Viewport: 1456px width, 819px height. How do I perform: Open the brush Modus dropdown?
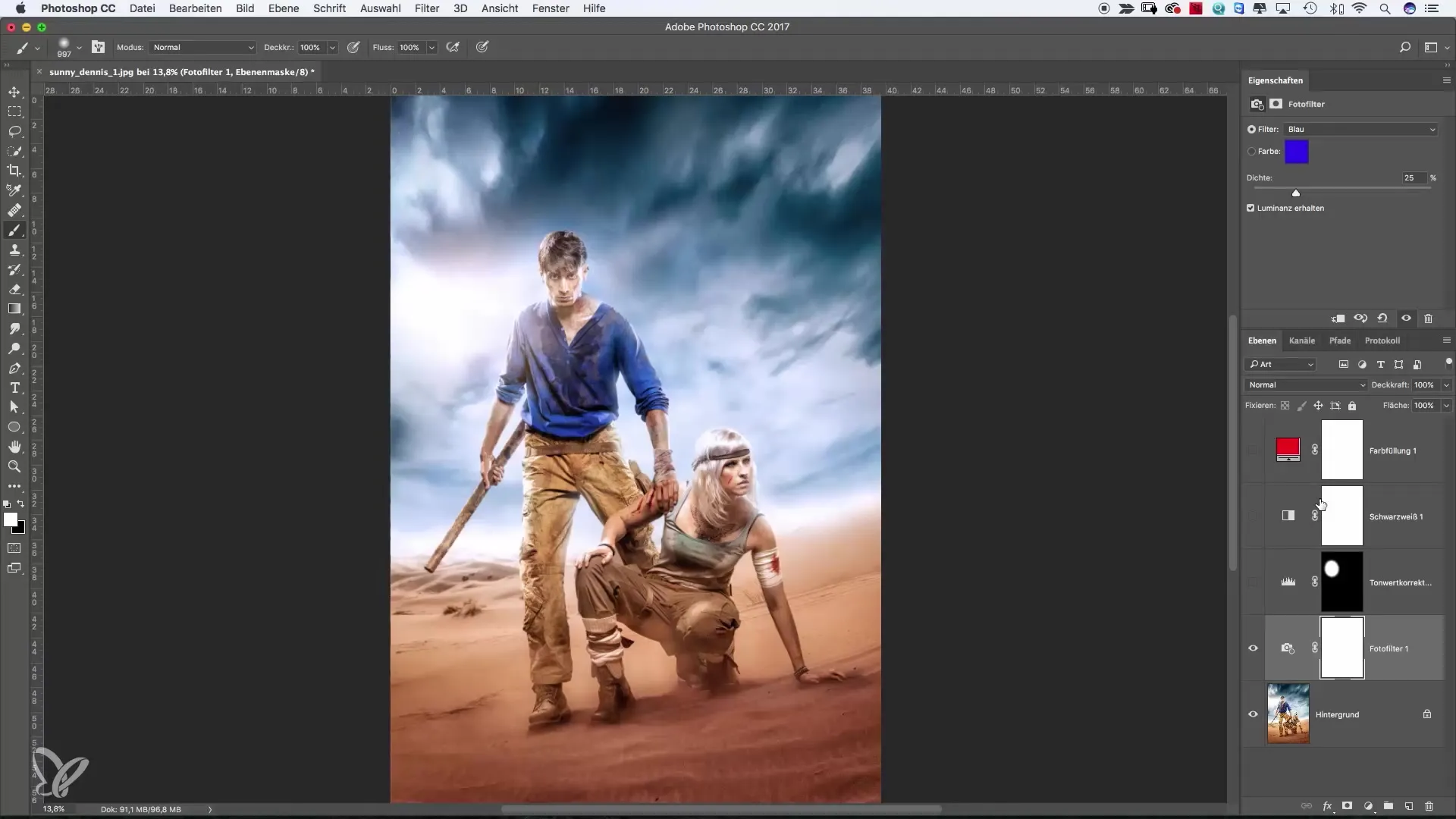pyautogui.click(x=202, y=47)
